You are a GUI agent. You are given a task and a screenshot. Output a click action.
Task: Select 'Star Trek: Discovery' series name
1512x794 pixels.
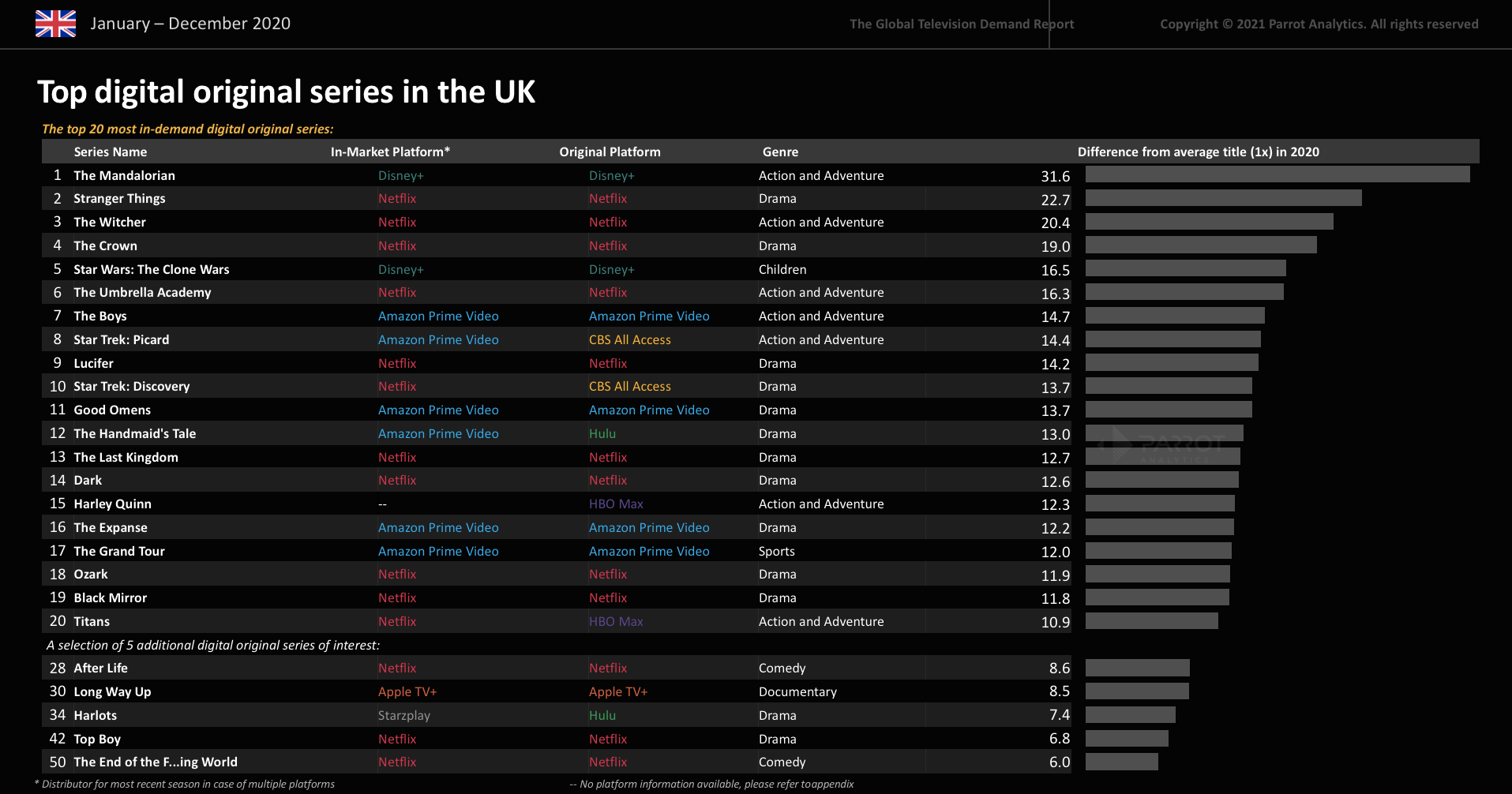point(132,387)
